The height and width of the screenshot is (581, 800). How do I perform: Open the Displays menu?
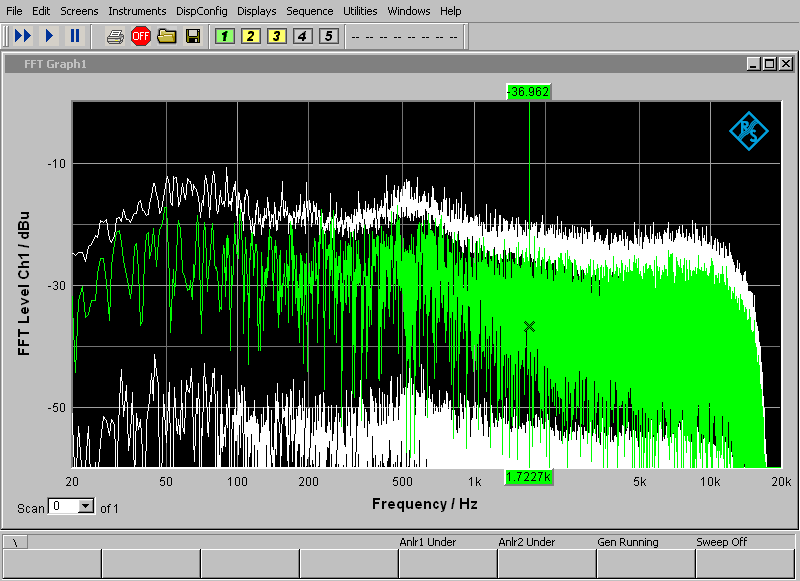pyautogui.click(x=257, y=11)
